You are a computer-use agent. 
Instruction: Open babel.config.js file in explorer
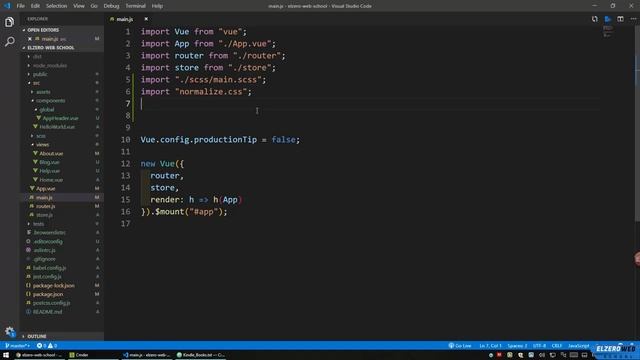[49, 268]
